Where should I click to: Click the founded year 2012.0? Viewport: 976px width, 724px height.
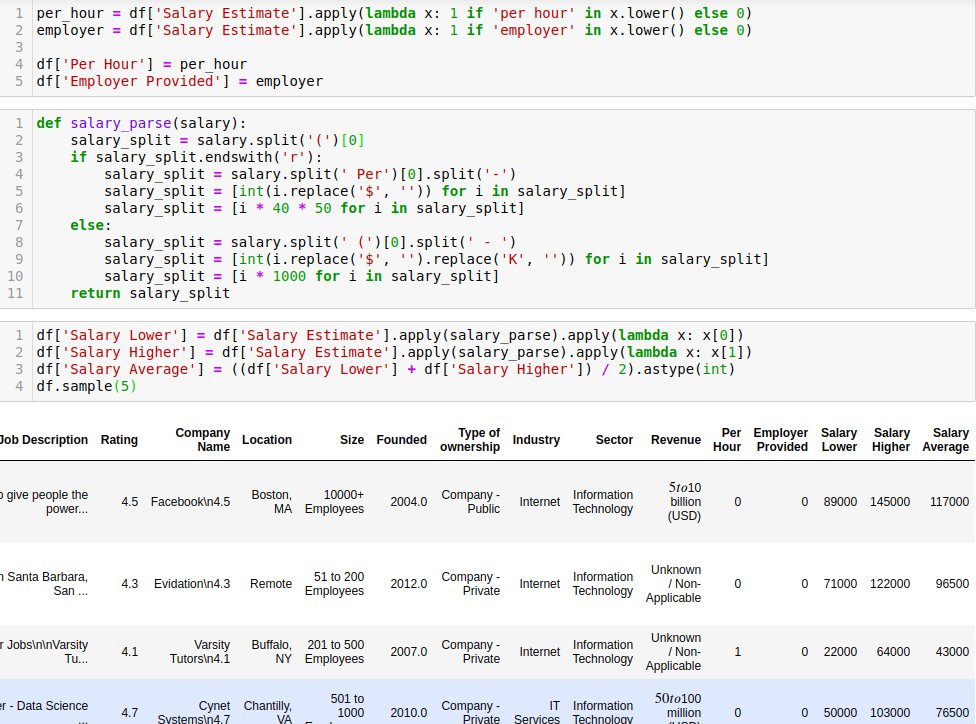click(408, 584)
